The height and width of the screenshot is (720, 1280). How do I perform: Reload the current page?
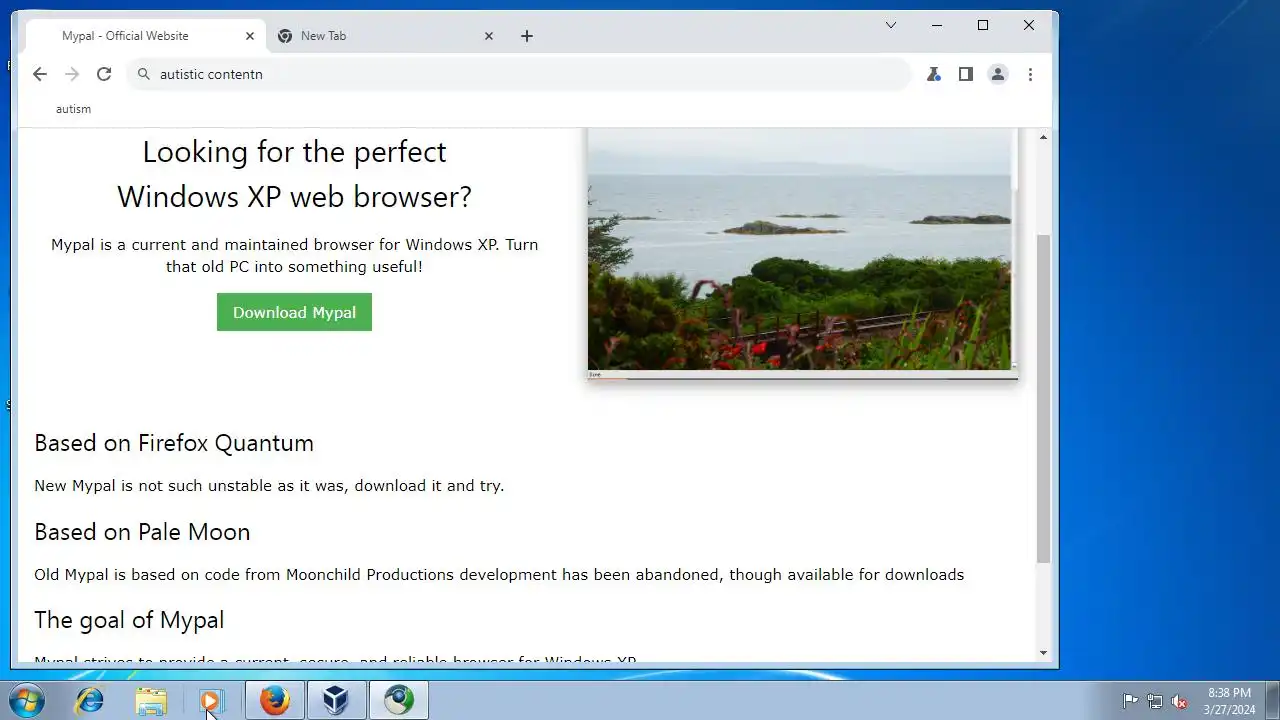(103, 74)
